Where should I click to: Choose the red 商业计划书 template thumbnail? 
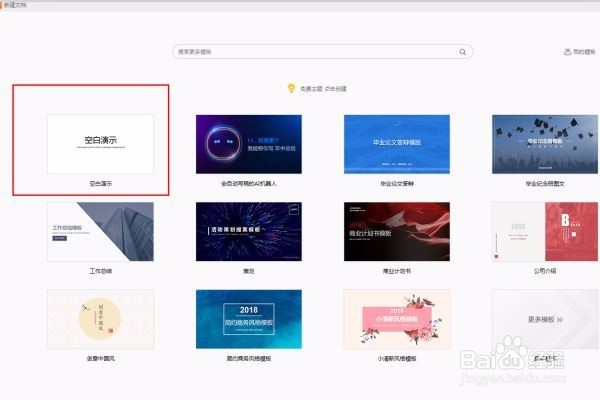coord(397,232)
